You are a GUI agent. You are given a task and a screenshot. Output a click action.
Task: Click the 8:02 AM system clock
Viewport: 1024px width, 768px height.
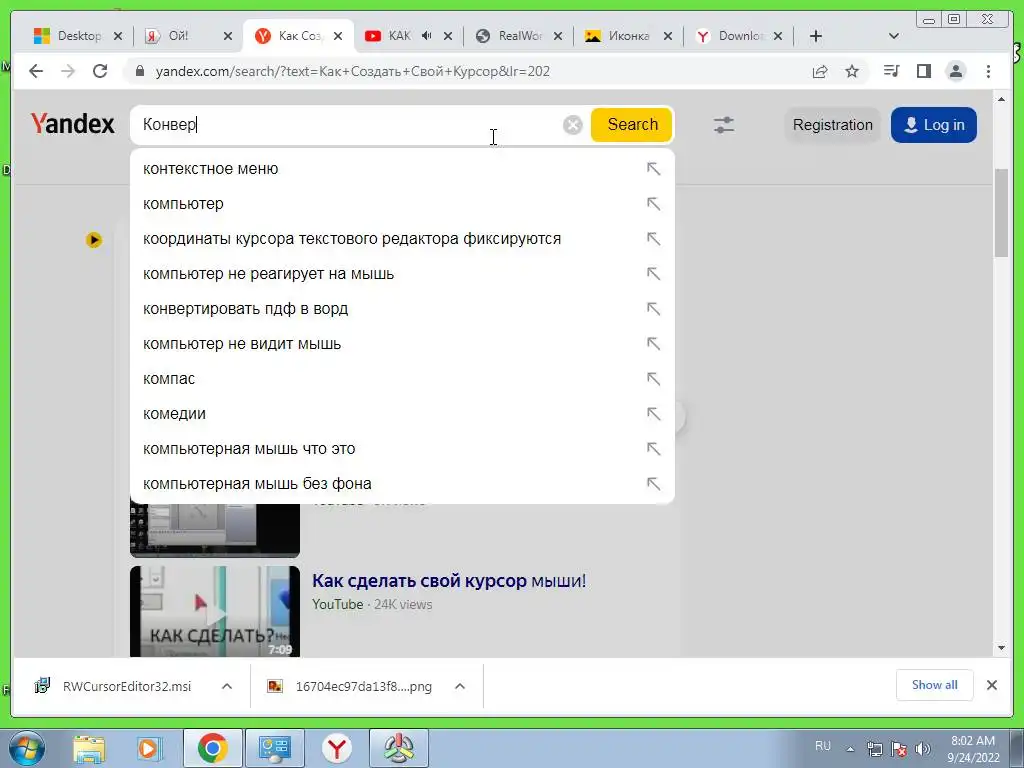point(972,741)
